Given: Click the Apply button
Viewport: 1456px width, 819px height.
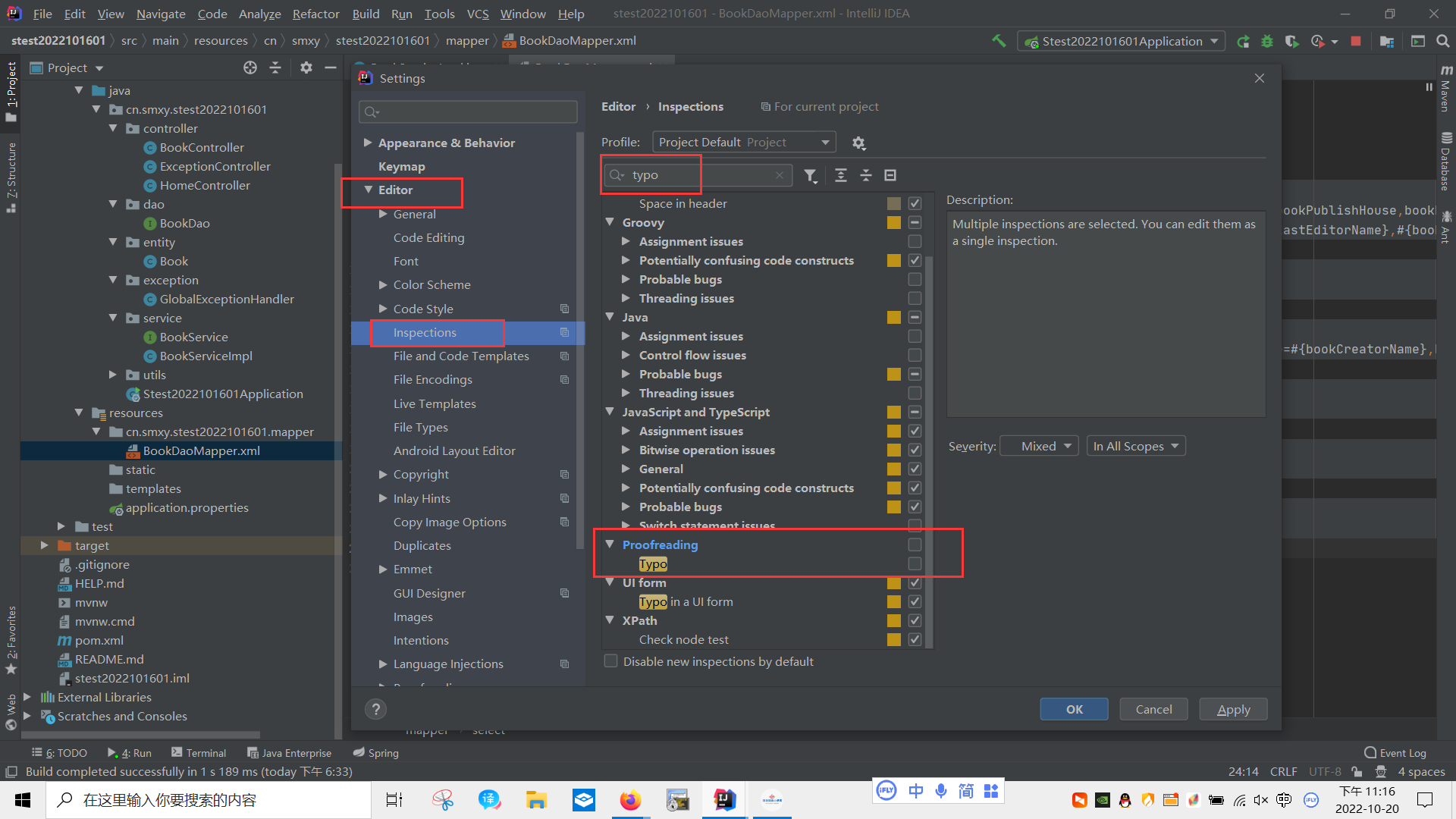Looking at the screenshot, I should pyautogui.click(x=1233, y=709).
